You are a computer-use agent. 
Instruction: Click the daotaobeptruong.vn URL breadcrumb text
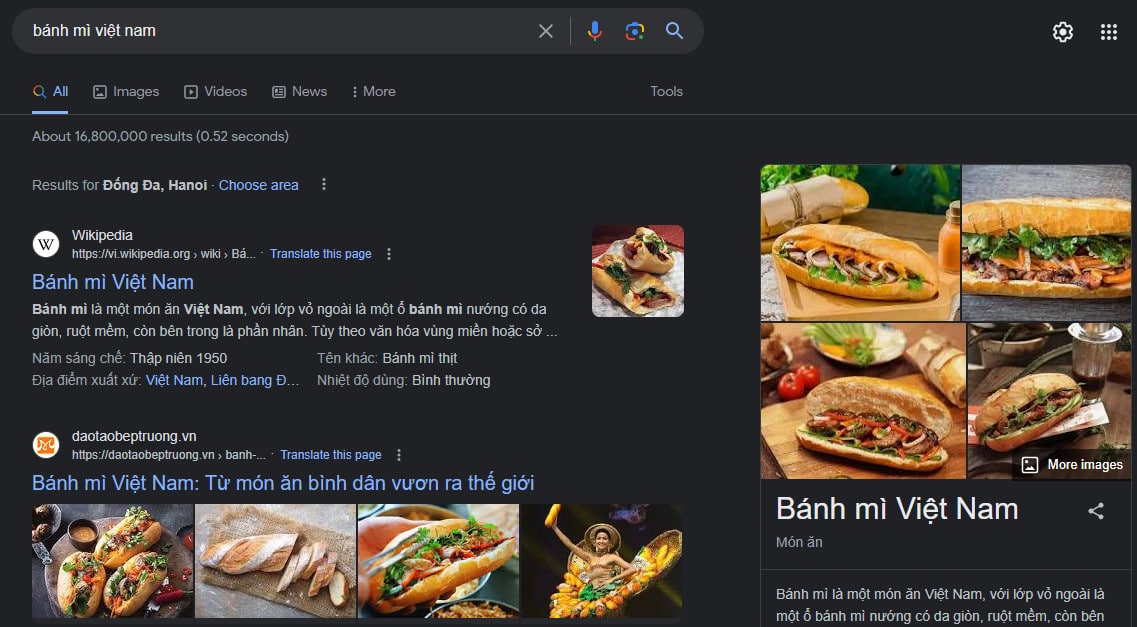[x=169, y=454]
